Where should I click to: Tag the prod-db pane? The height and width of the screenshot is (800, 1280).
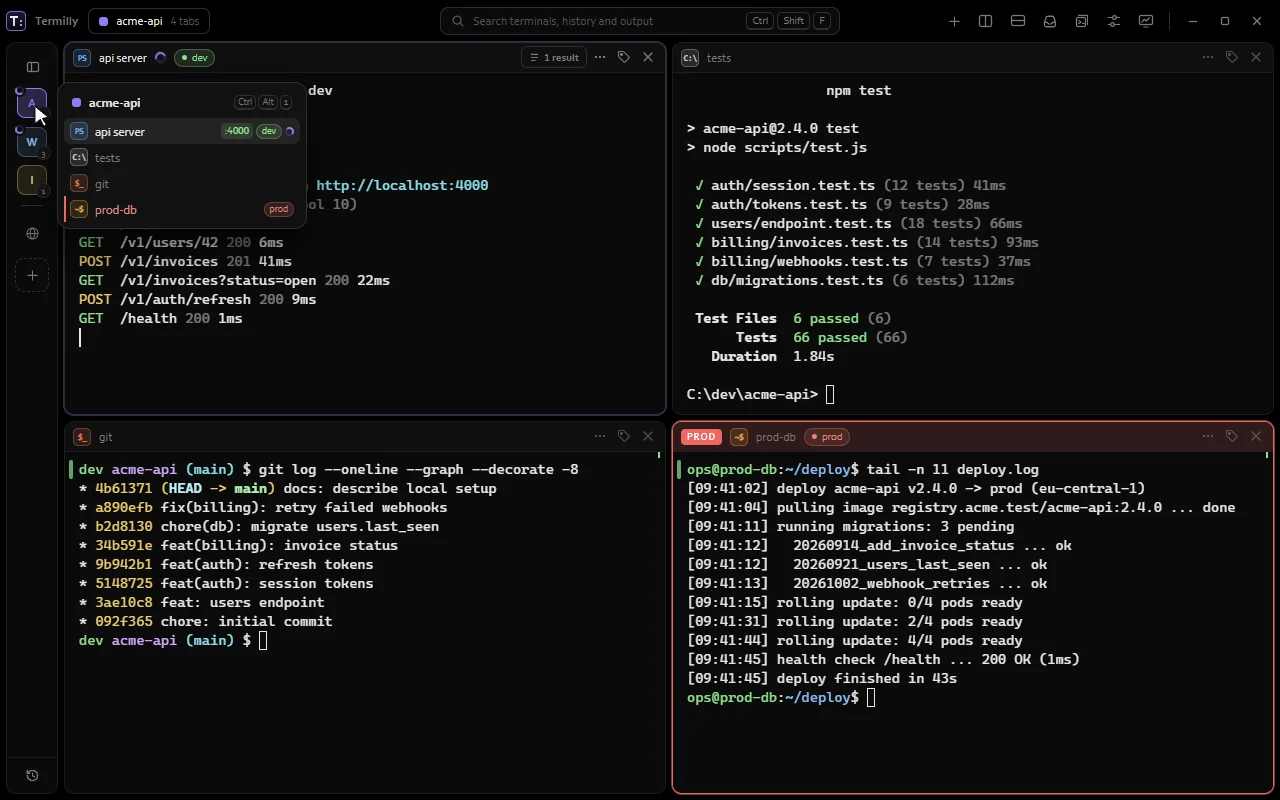click(x=1232, y=437)
